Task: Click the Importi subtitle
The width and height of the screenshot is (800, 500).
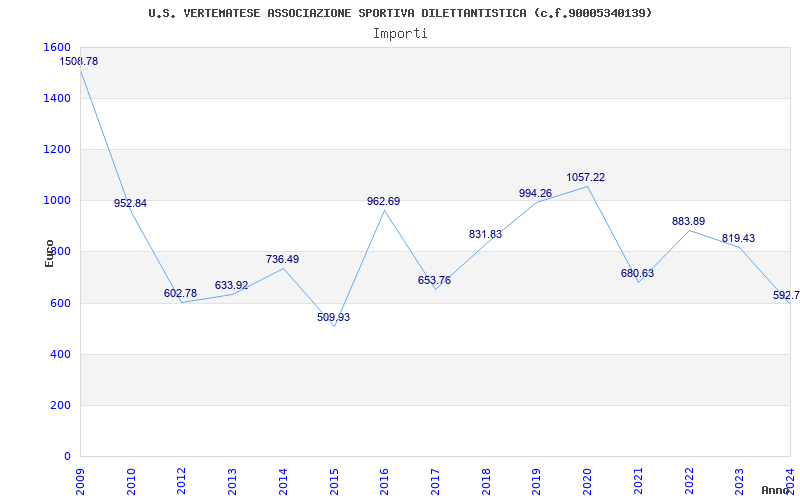Action: click(400, 34)
